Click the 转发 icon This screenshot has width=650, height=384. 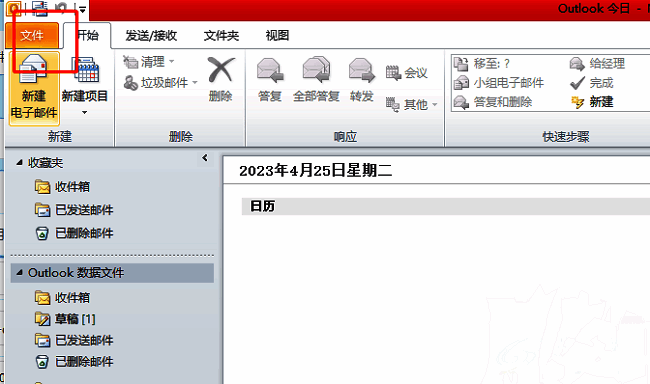click(x=361, y=70)
